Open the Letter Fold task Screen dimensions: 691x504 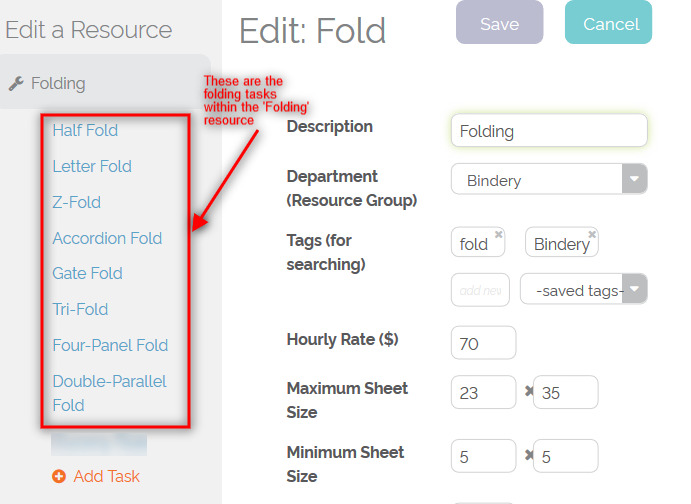92,166
